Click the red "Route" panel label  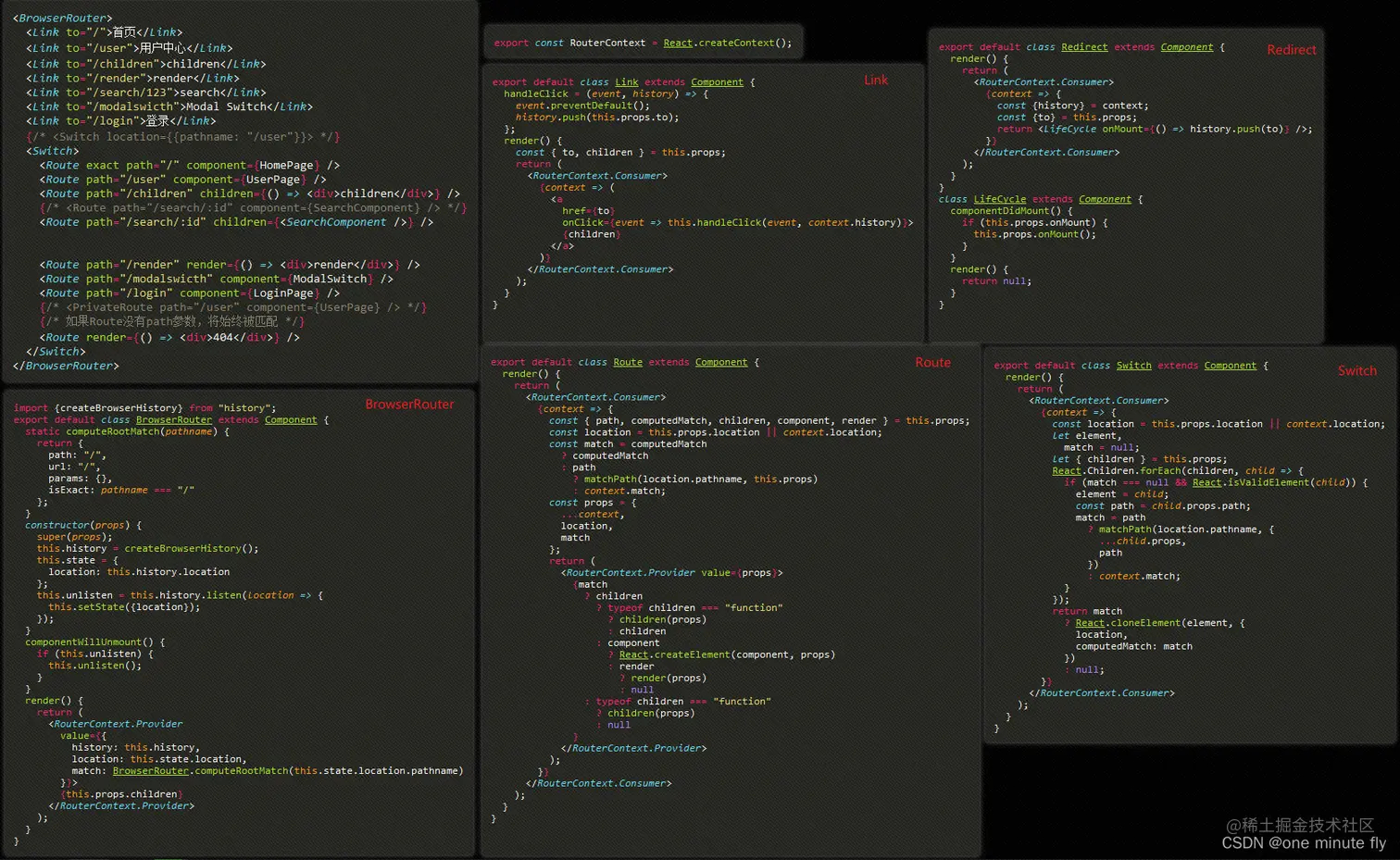(x=933, y=363)
